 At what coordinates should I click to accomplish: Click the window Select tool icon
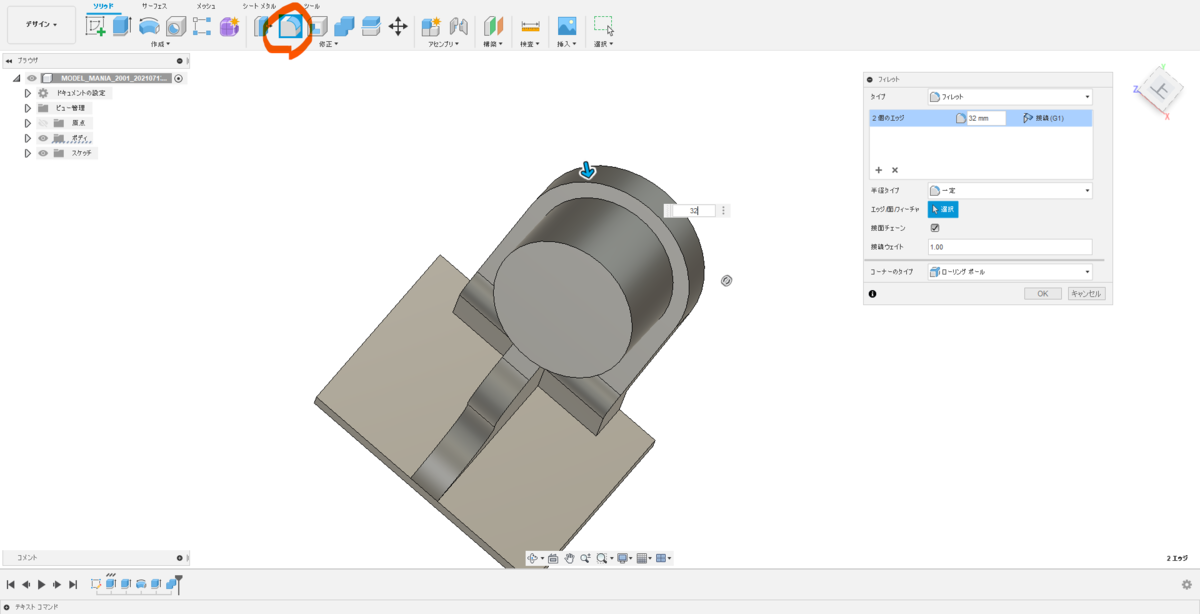pos(603,27)
